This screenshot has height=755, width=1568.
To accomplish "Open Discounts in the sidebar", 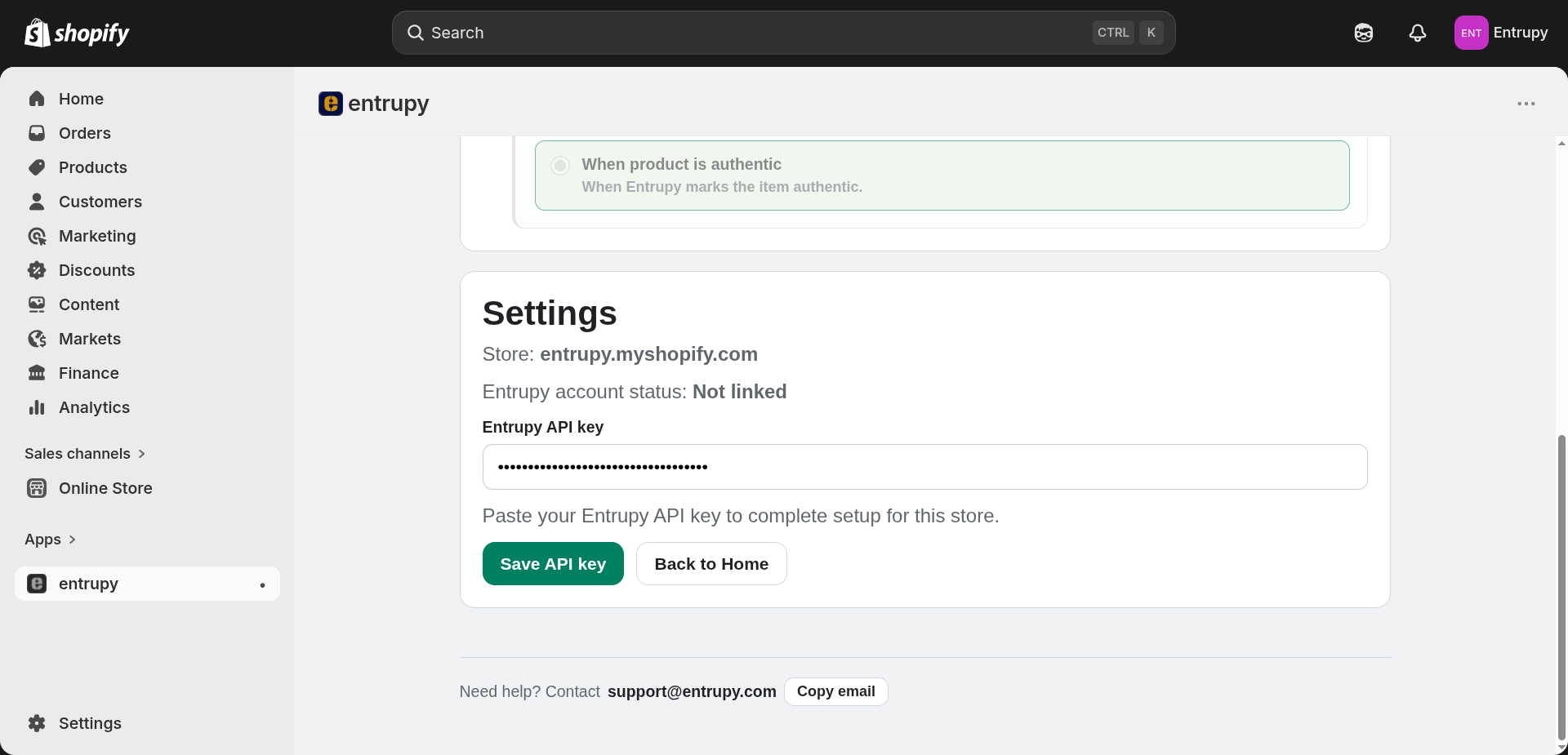I will tap(147, 270).
